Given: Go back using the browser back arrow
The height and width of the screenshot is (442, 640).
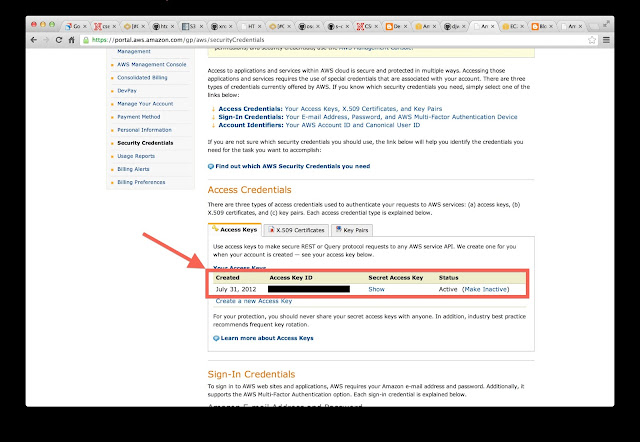Looking at the screenshot, I should pos(34,40).
